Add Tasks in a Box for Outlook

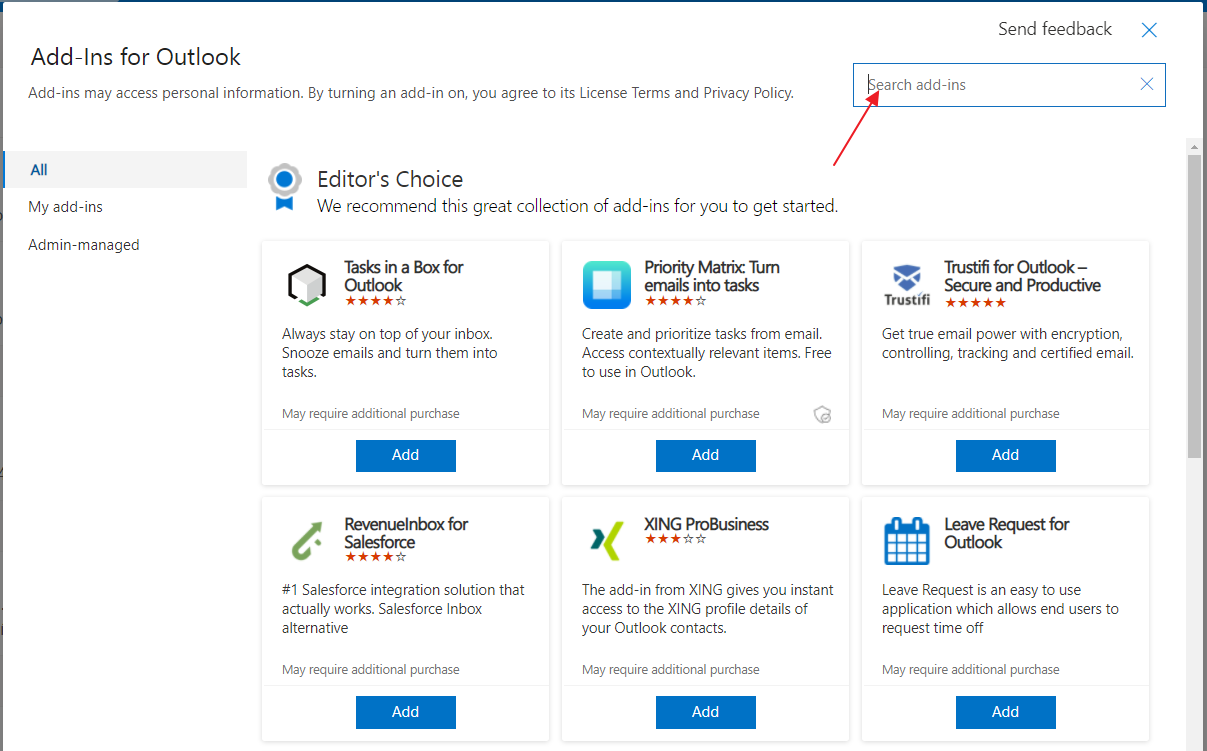point(406,455)
